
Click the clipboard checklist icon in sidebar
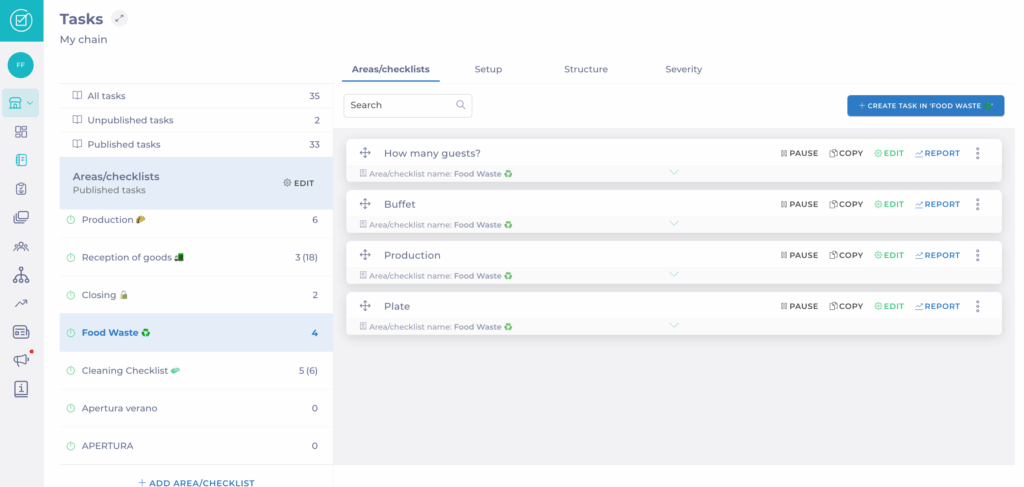21,189
